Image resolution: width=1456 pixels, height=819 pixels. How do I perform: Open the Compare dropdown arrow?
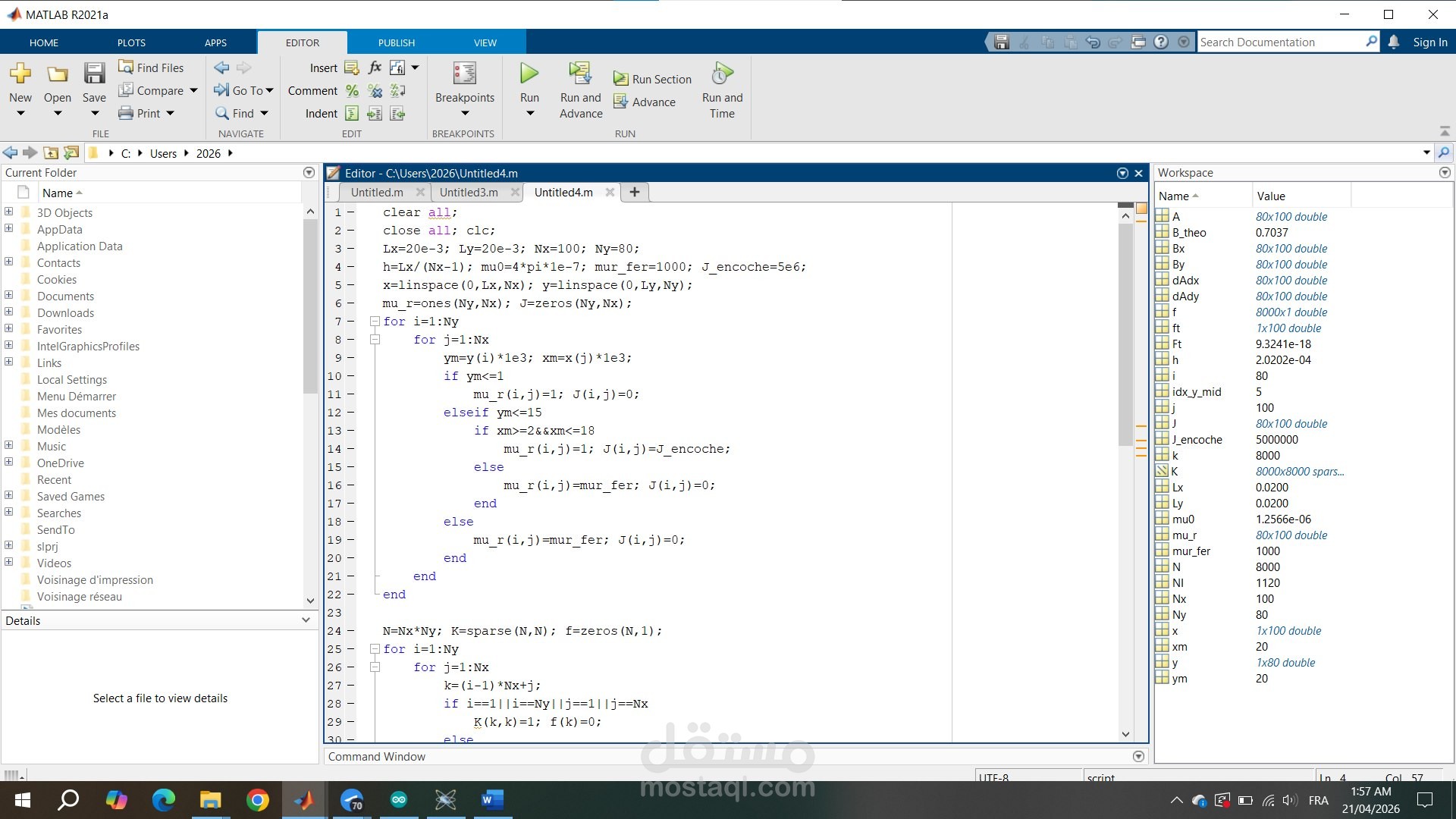pos(193,91)
